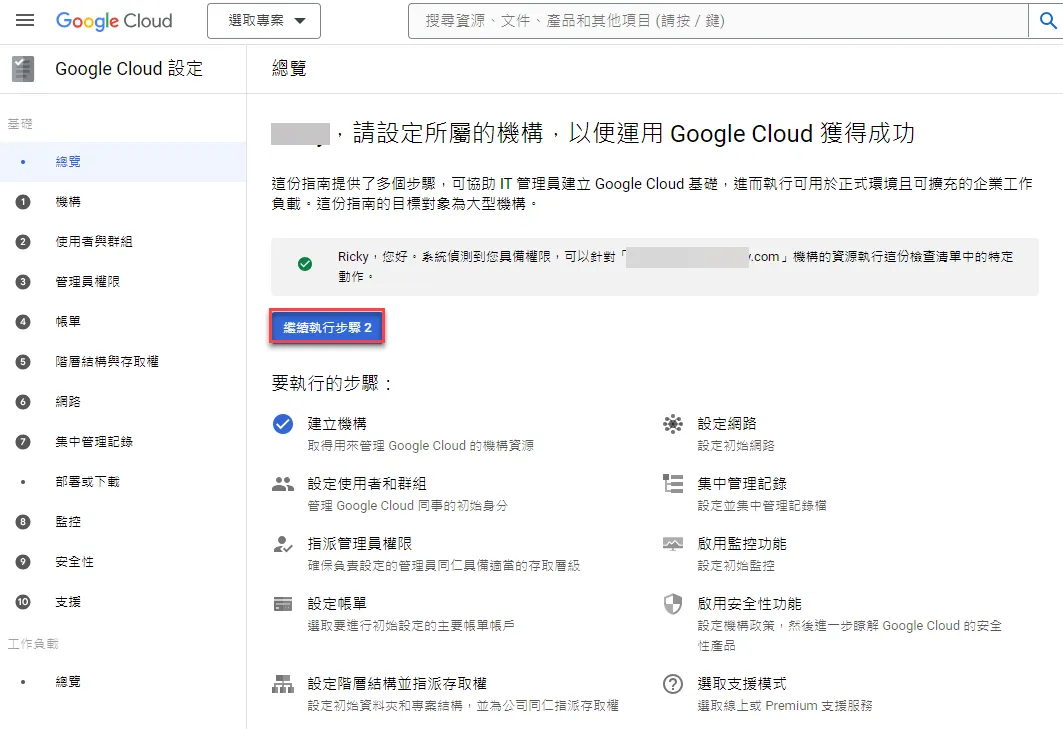Click the logs list icon beside 集中管理記錄

(673, 484)
